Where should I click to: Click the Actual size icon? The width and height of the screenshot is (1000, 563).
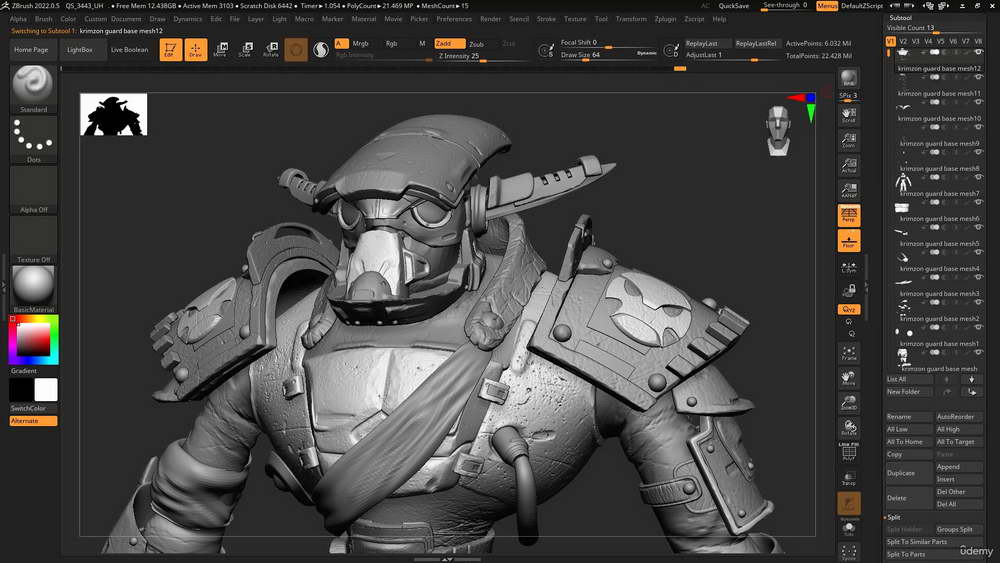(x=848, y=165)
